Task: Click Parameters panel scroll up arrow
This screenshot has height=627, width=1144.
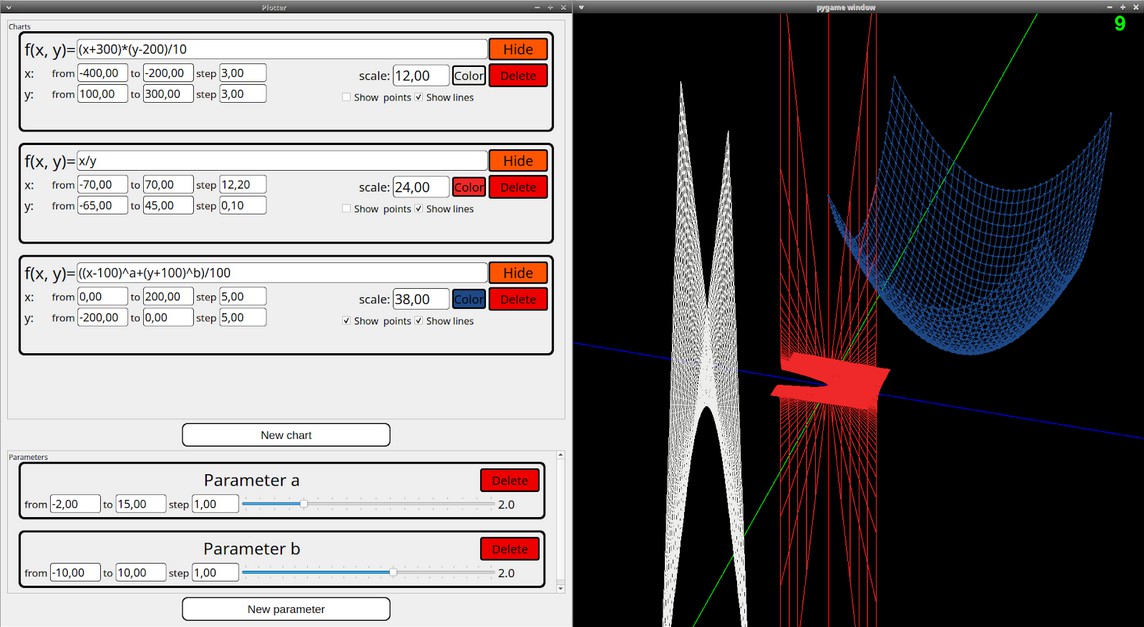Action: pos(560,455)
